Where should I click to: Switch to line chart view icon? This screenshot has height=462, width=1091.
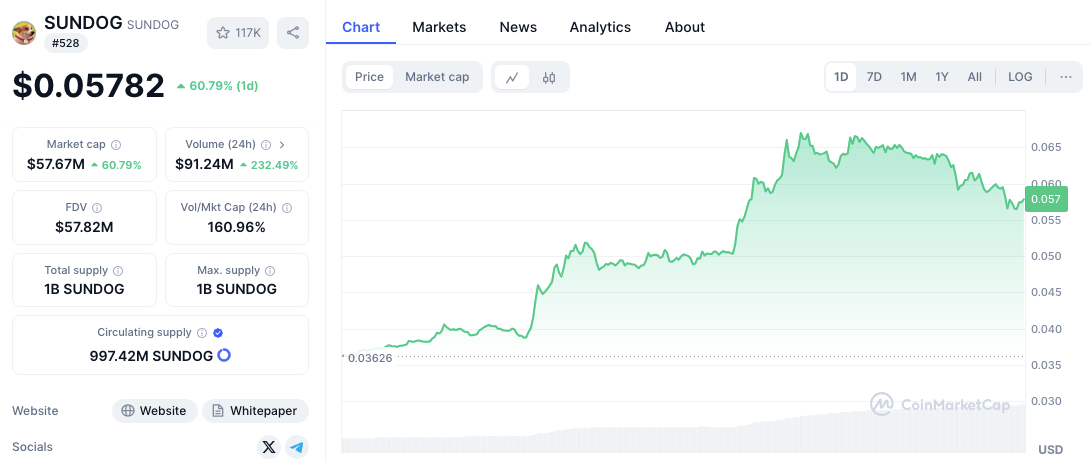pos(512,77)
